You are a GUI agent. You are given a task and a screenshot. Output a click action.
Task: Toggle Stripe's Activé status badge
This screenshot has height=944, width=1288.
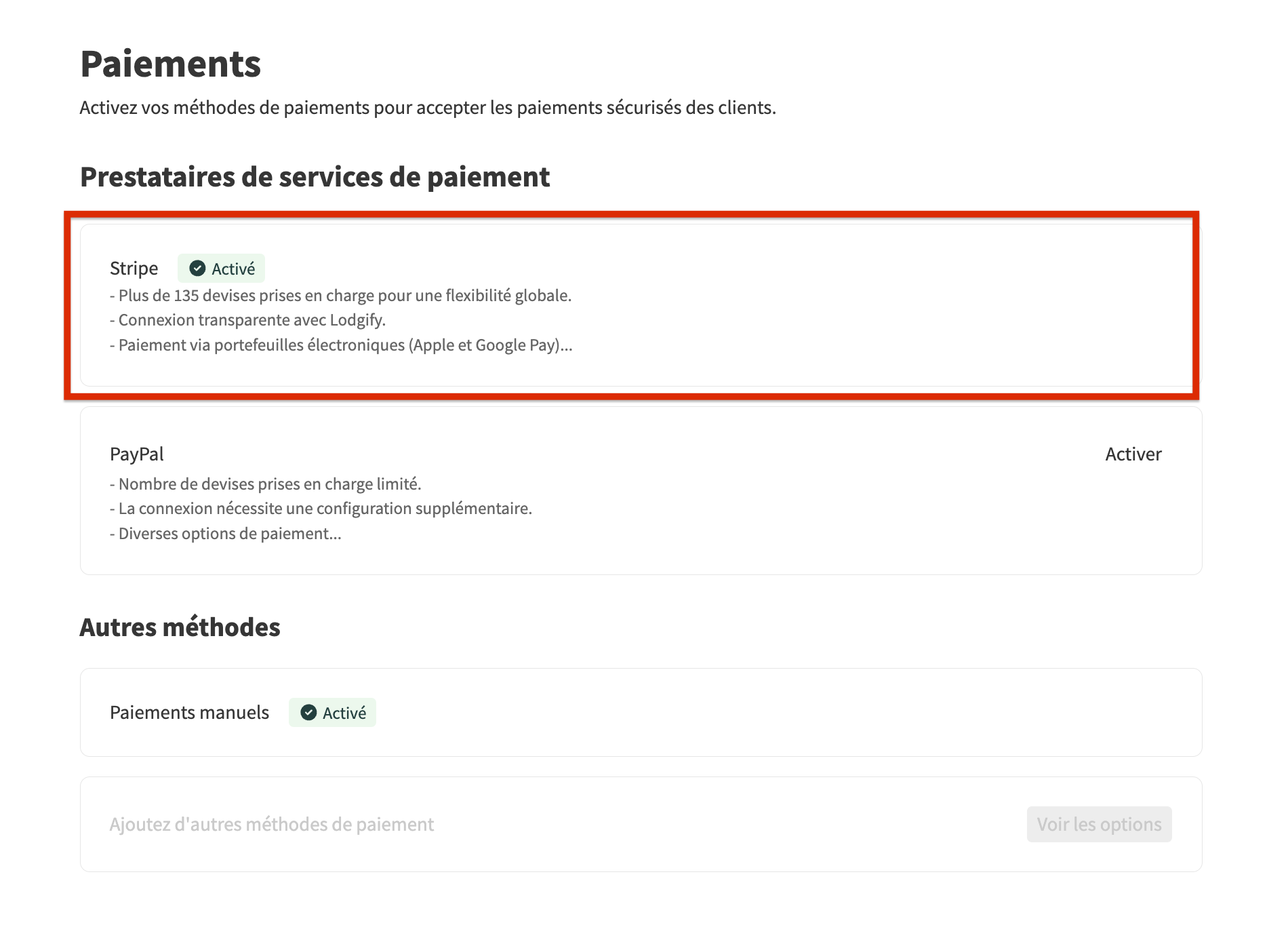tap(221, 268)
